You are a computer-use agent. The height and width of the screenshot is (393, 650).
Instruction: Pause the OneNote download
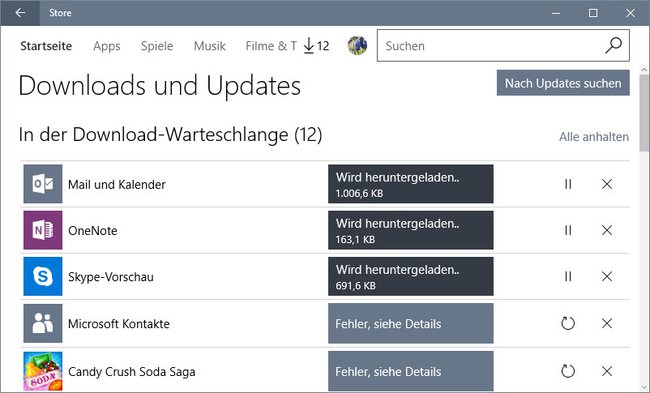tap(568, 230)
